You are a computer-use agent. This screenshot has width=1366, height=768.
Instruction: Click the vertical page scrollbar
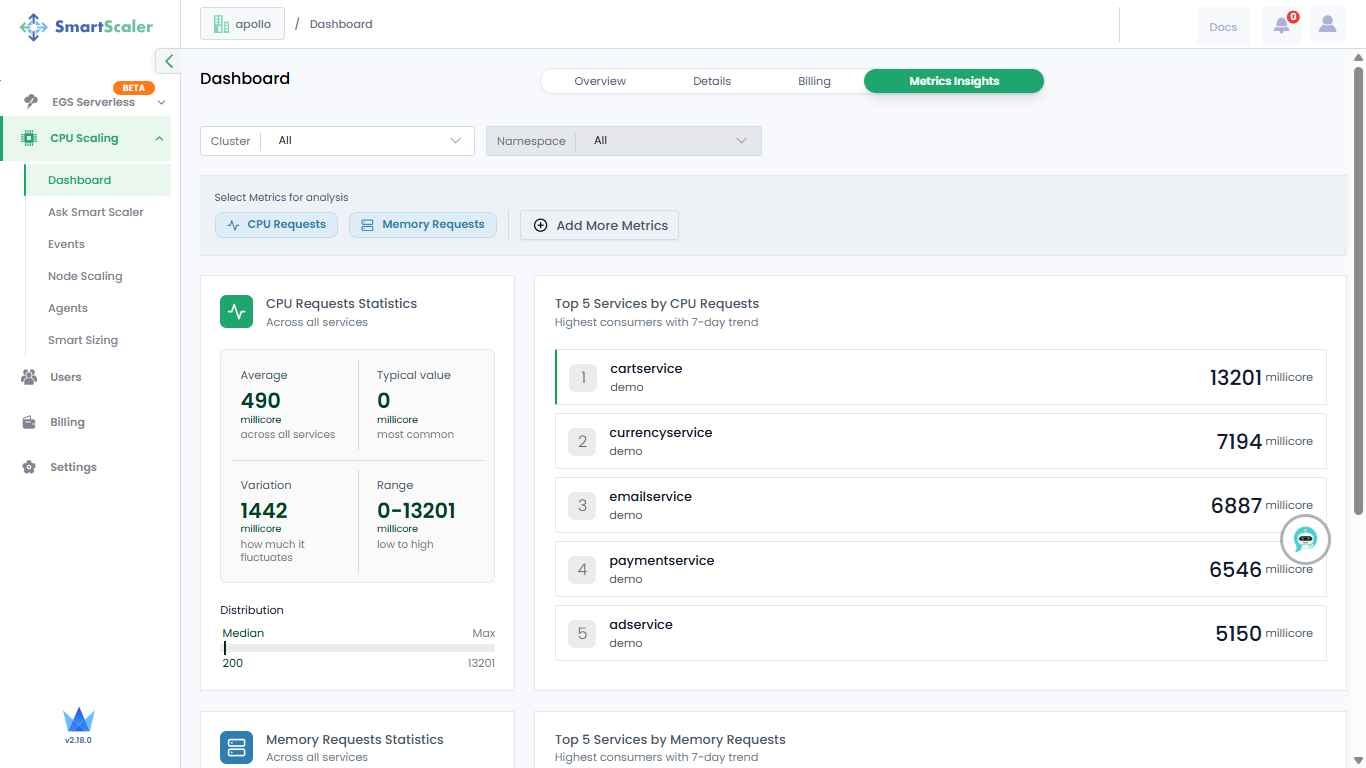[x=1358, y=290]
